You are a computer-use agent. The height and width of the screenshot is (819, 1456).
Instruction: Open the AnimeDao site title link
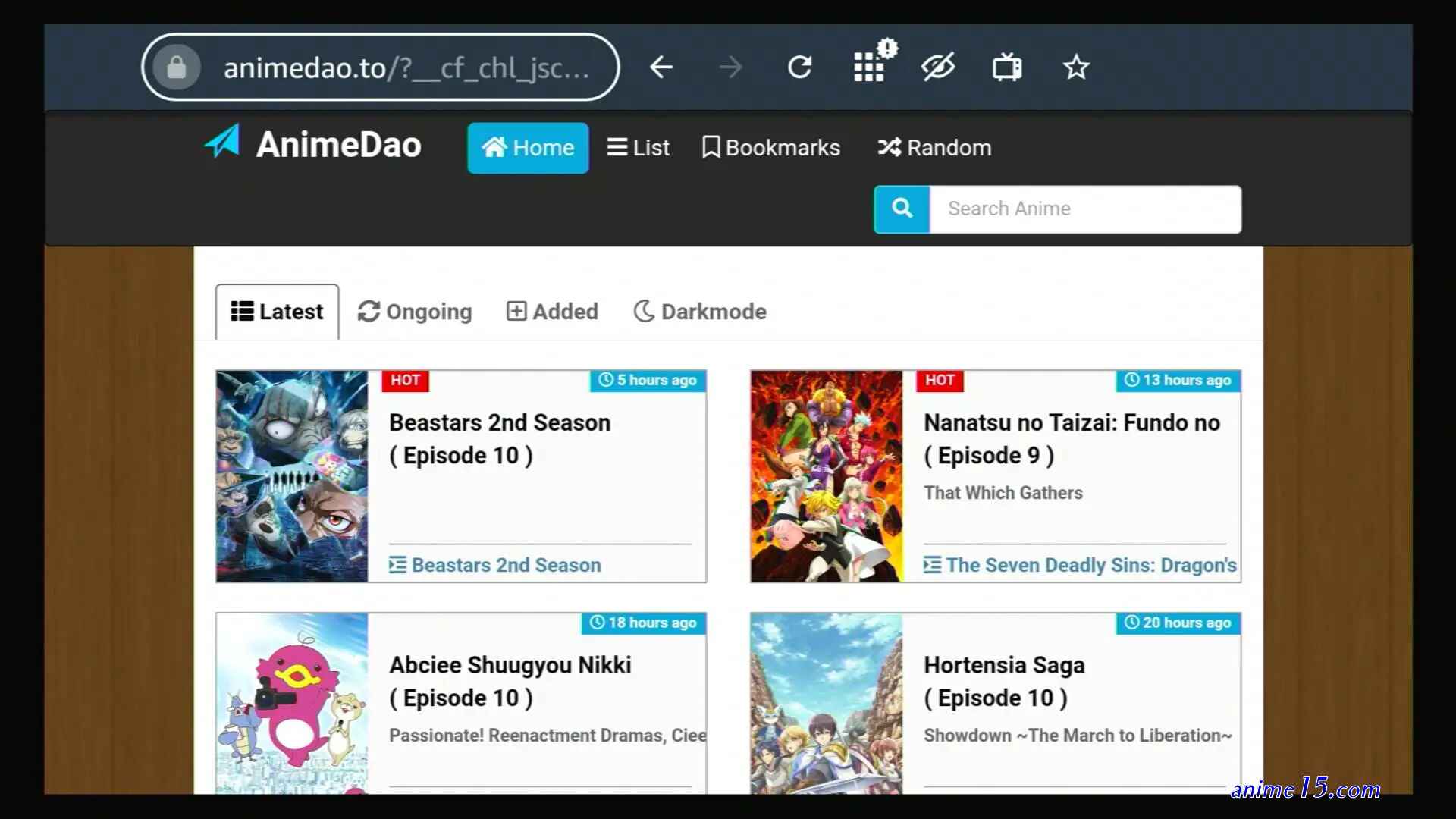338,145
